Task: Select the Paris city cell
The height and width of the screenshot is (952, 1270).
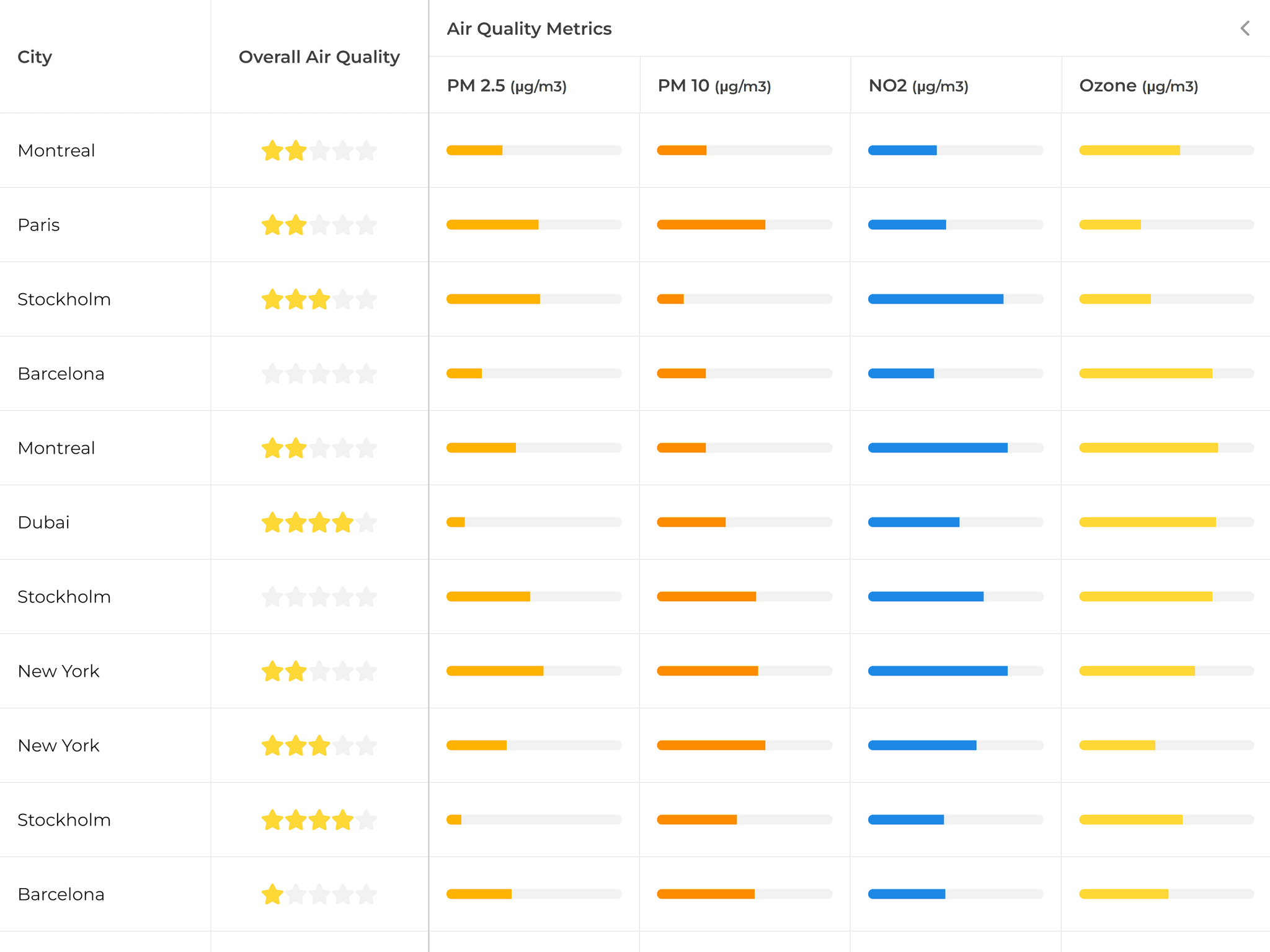Action: click(39, 225)
